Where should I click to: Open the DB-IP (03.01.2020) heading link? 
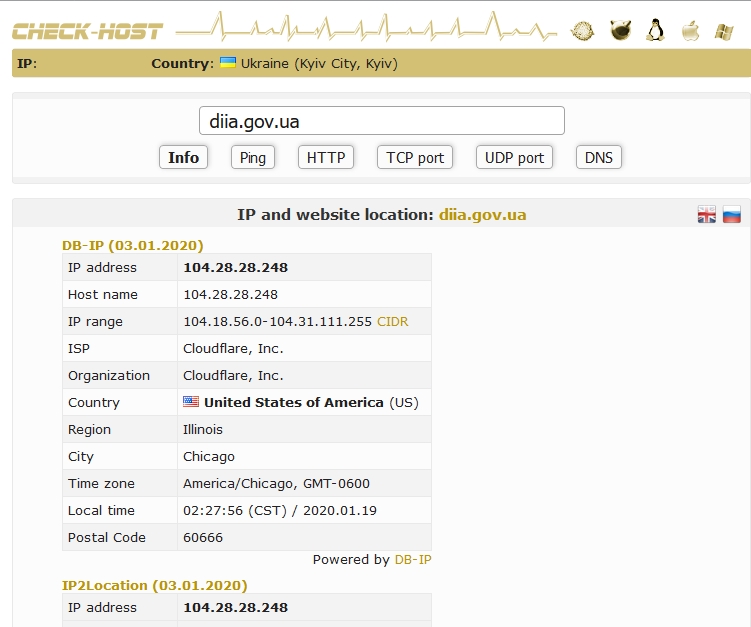pyautogui.click(x=133, y=245)
